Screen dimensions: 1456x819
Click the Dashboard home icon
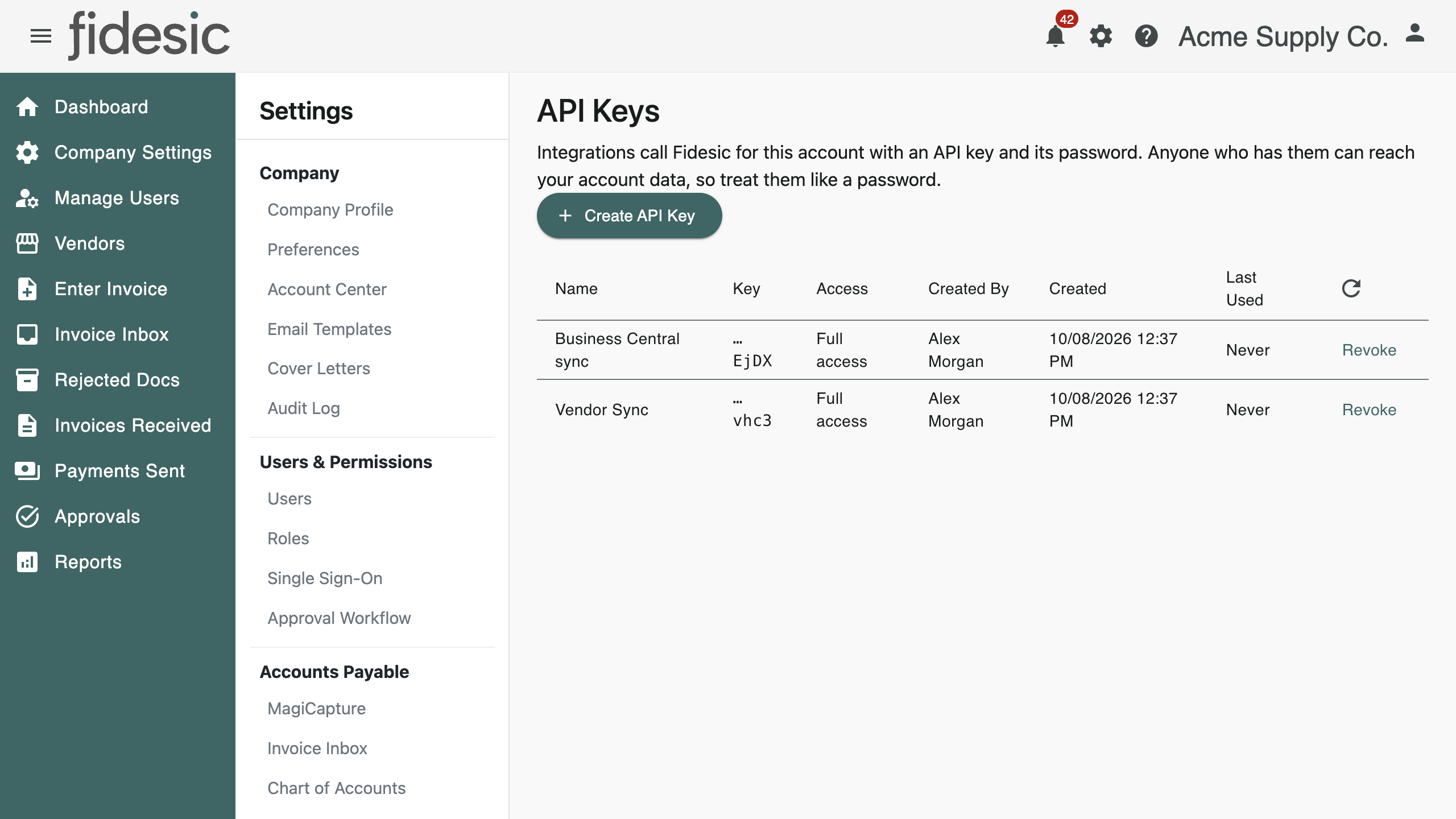tap(27, 106)
